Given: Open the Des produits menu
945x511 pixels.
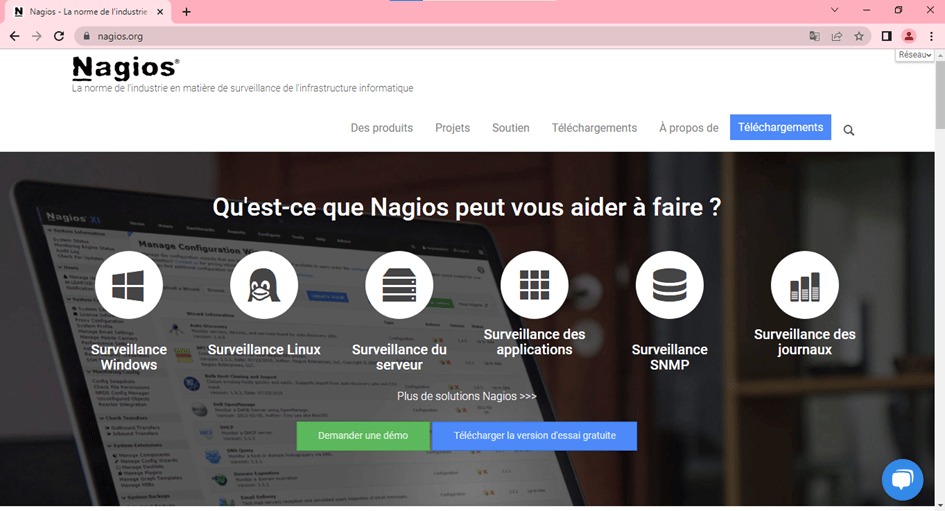Looking at the screenshot, I should [381, 128].
